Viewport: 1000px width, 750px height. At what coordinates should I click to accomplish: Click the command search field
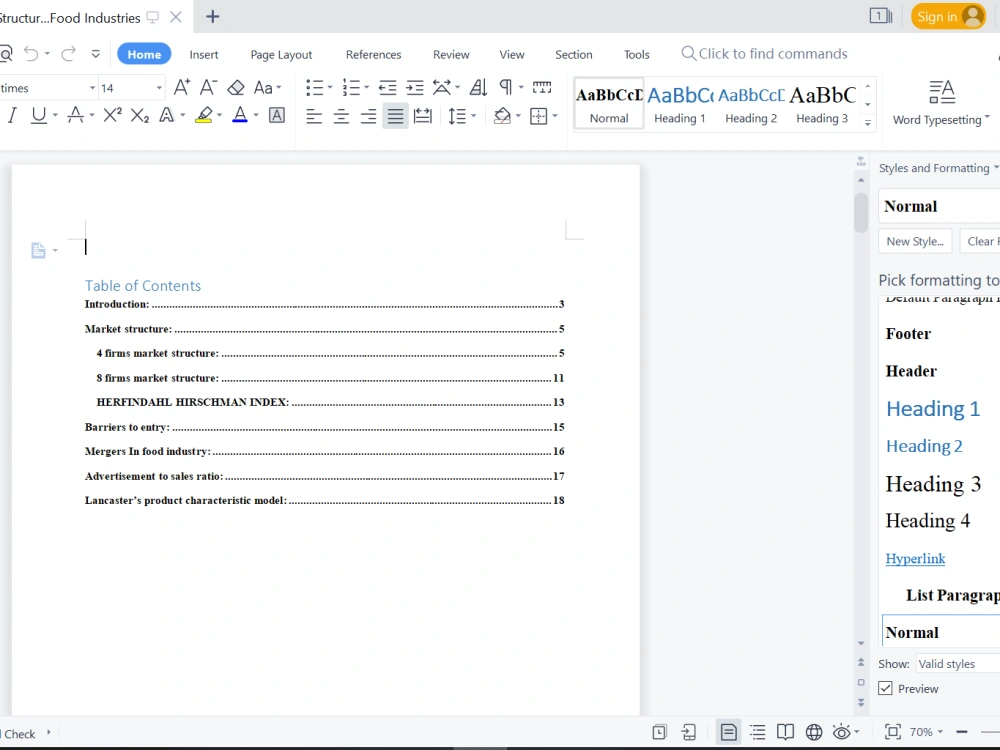pyautogui.click(x=765, y=54)
